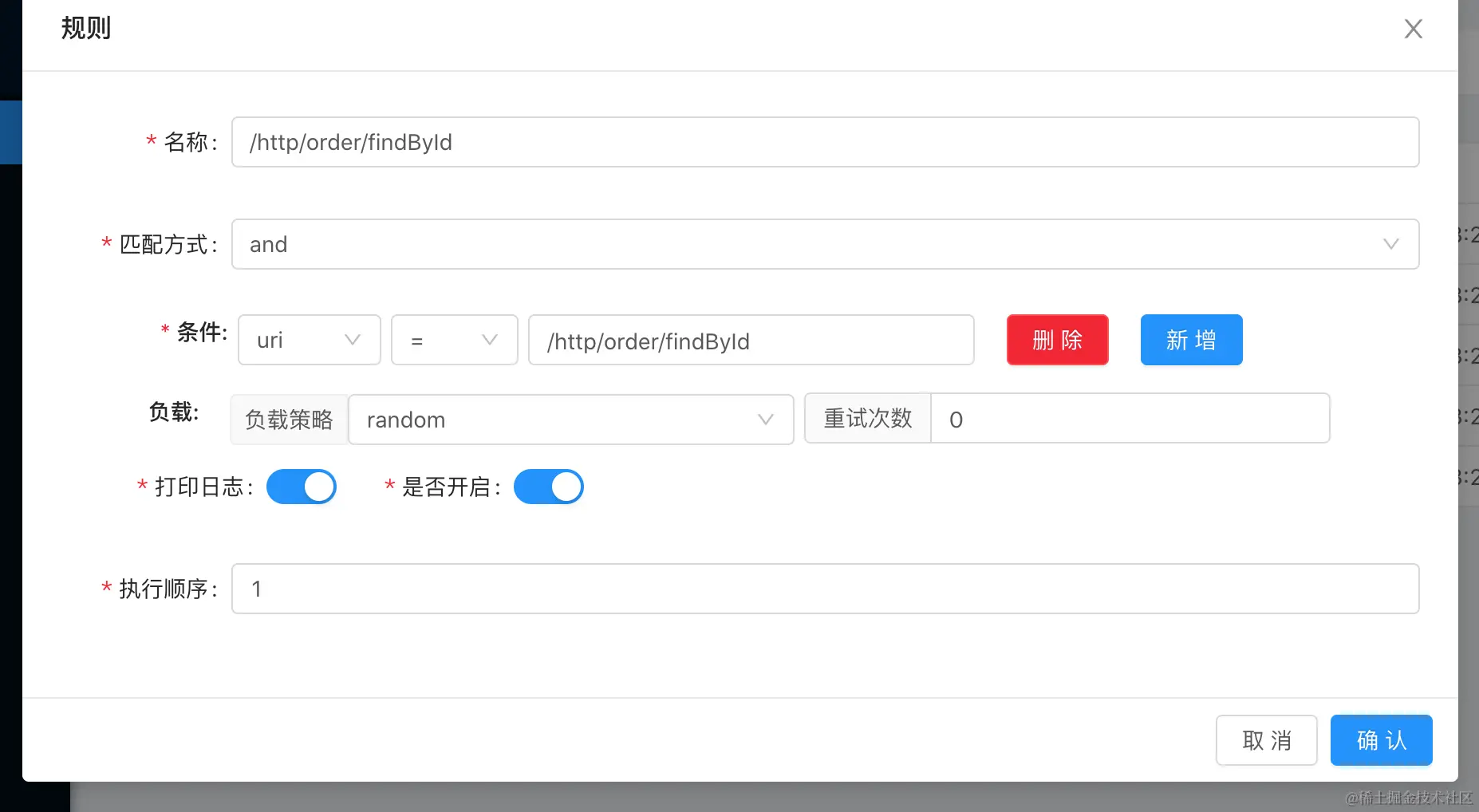Image resolution: width=1479 pixels, height=812 pixels.
Task: Open the 匹配方式 dropdown showing and
Action: [825, 244]
